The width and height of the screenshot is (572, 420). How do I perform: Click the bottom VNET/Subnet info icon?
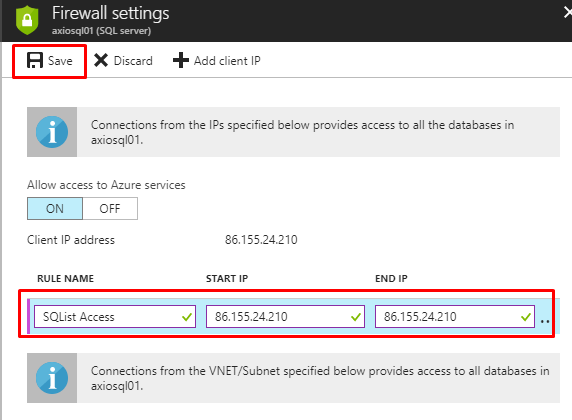pyautogui.click(x=52, y=378)
